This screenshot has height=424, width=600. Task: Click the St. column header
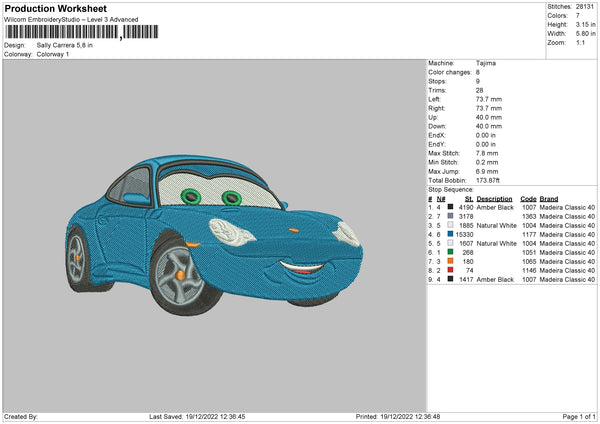click(468, 198)
